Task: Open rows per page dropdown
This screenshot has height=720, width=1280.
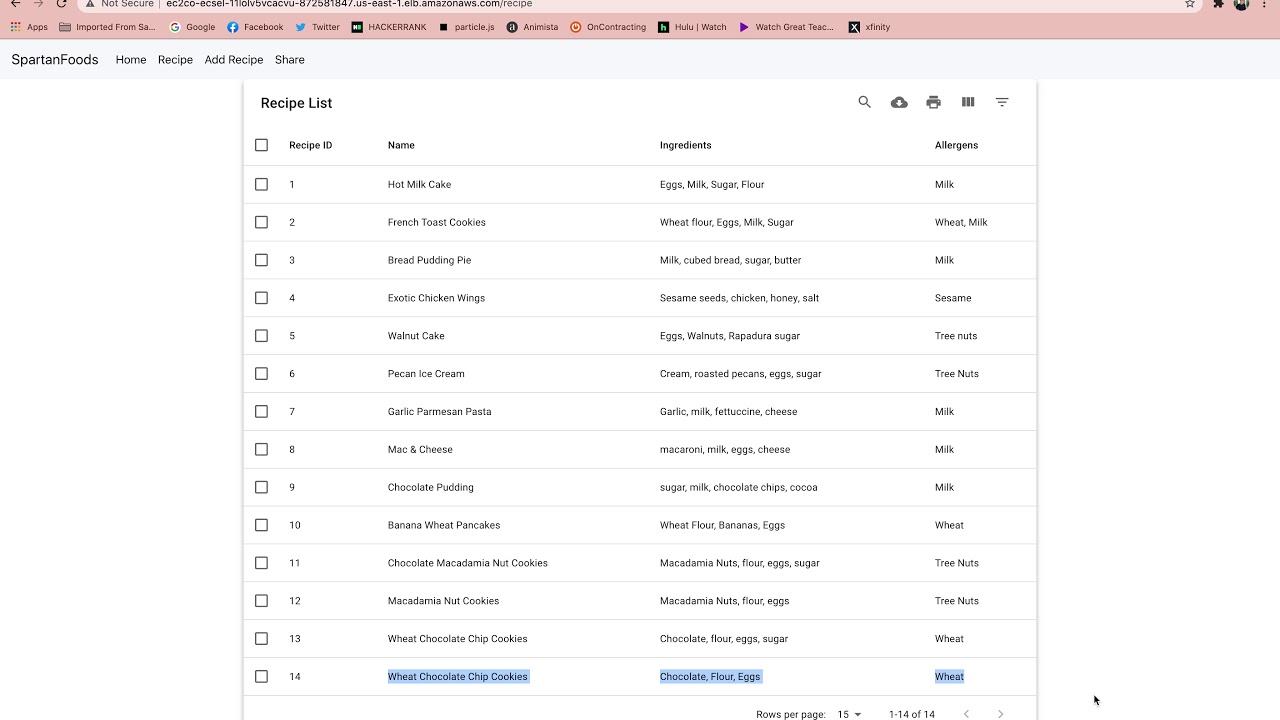Action: click(x=850, y=714)
